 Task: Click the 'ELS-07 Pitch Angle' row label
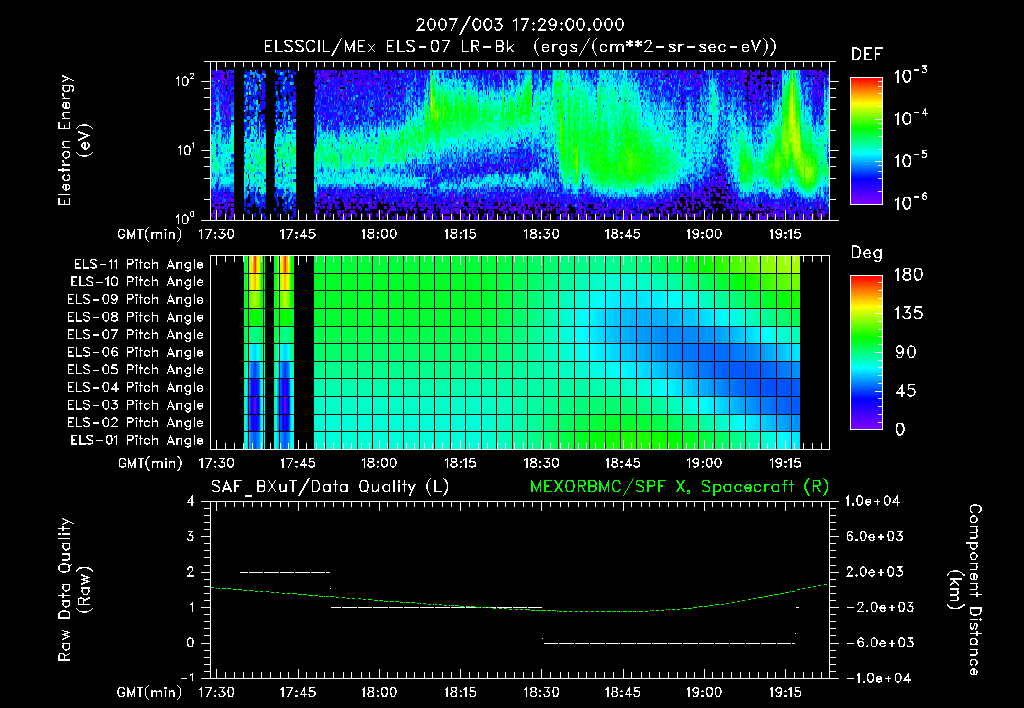click(136, 334)
